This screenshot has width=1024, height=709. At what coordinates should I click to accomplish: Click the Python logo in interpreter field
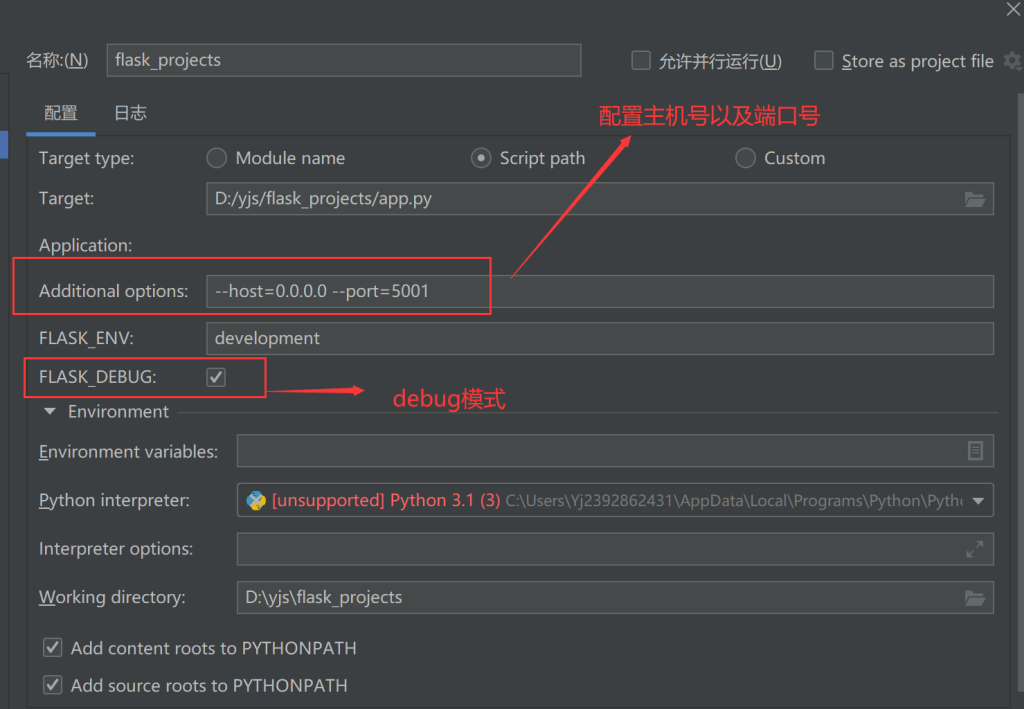(x=256, y=500)
